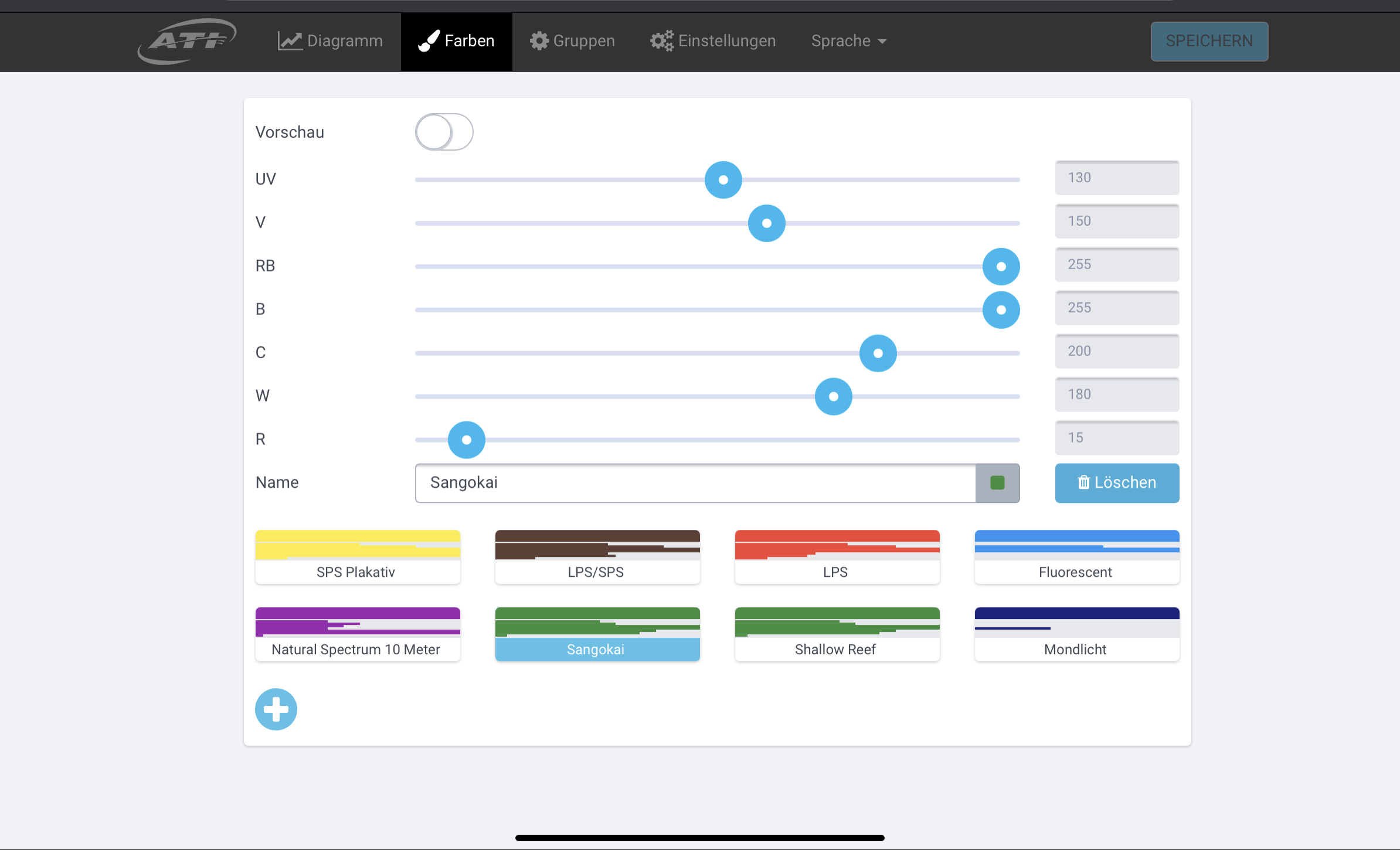The height and width of the screenshot is (850, 1400).
Task: Add a new color preset with plus
Action: tap(276, 709)
